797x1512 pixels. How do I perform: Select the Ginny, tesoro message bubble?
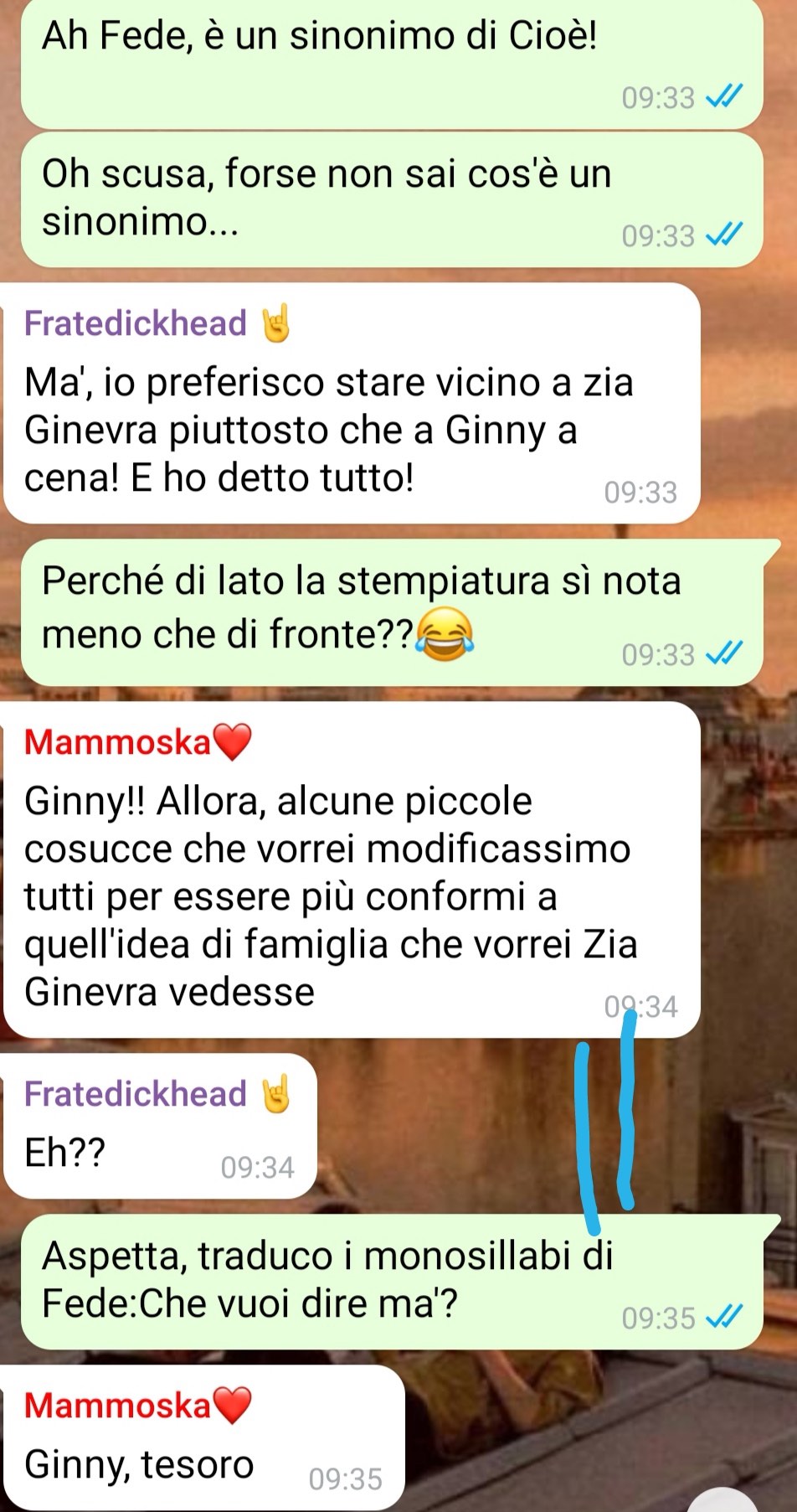204,1437
